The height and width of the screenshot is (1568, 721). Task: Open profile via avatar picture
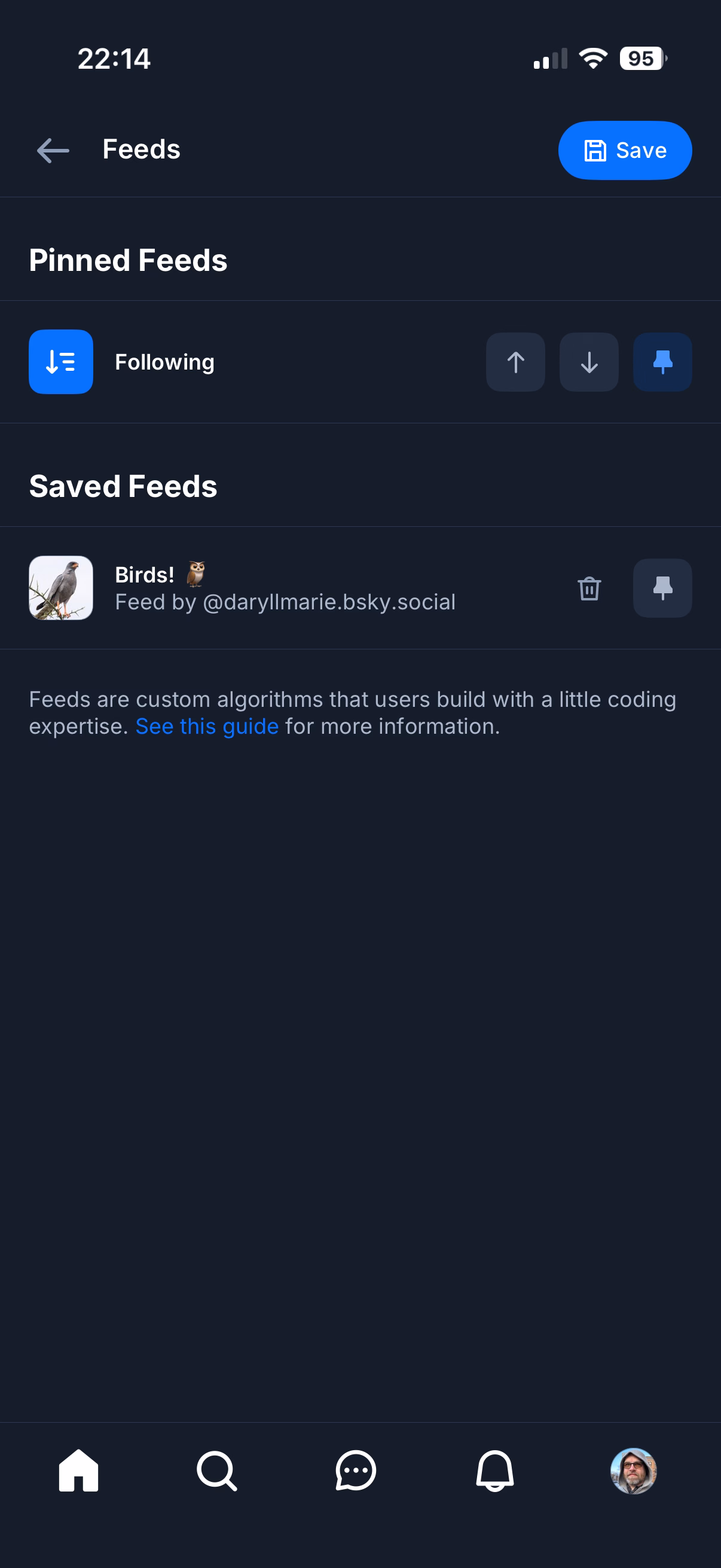(x=633, y=1471)
